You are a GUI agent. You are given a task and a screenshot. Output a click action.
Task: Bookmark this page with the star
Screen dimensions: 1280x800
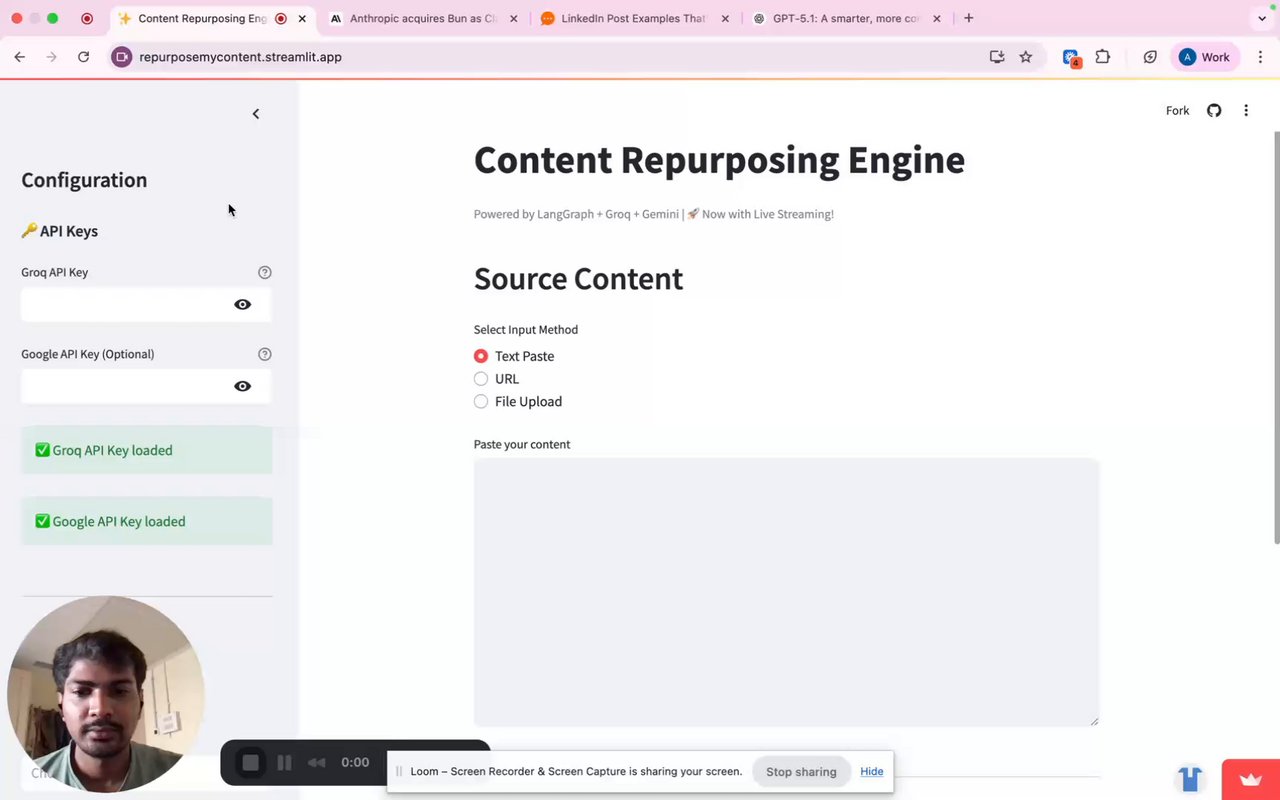1026,57
